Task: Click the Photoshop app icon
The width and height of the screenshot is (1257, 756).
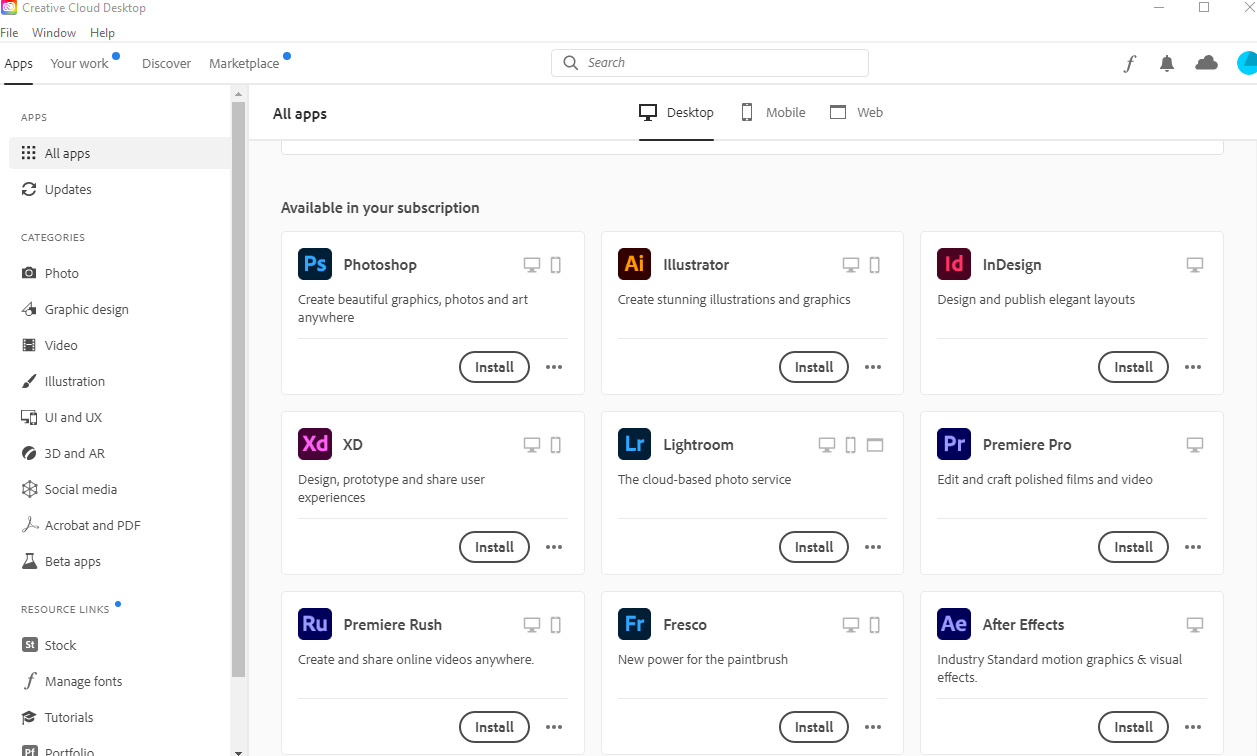Action: click(x=315, y=264)
